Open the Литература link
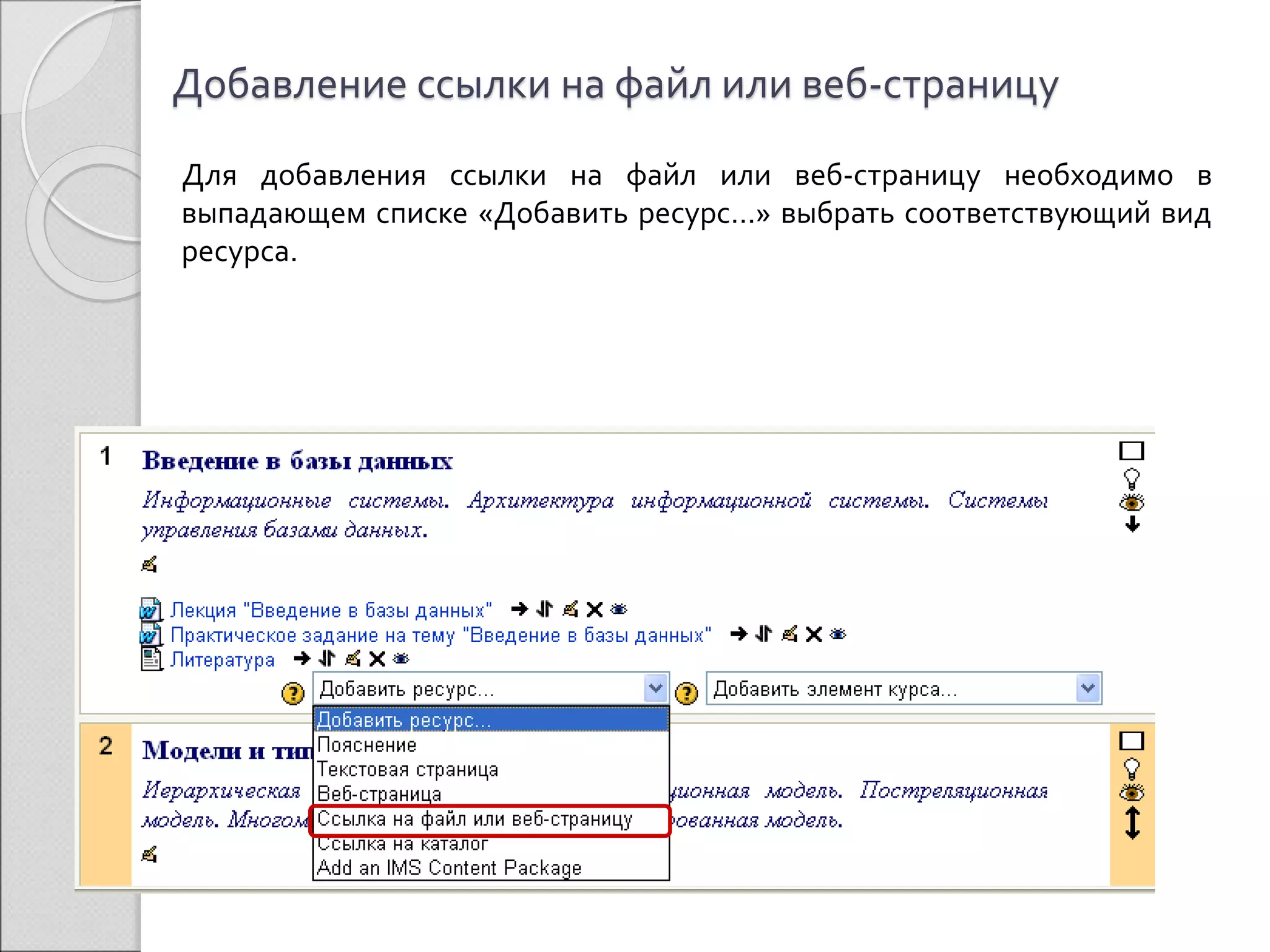This screenshot has width=1270, height=952. pos(222,660)
